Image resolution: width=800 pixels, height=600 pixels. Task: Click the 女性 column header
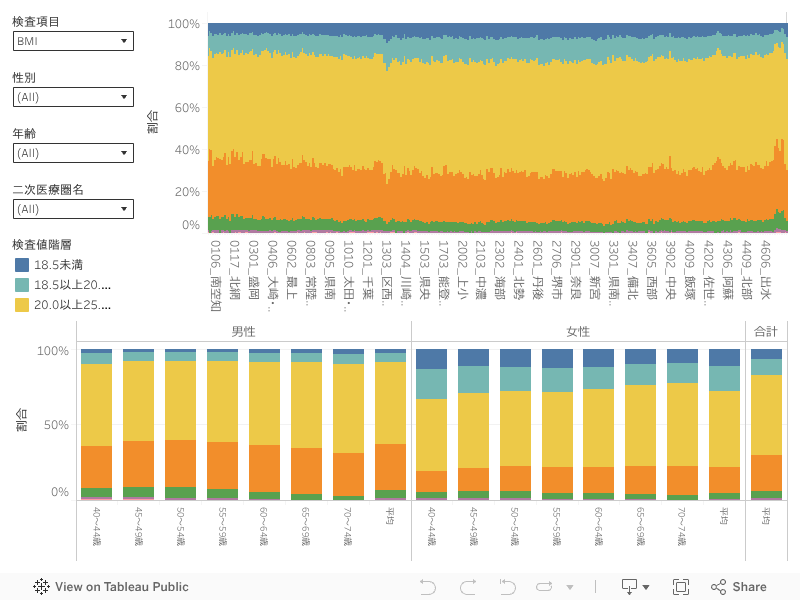click(x=578, y=332)
